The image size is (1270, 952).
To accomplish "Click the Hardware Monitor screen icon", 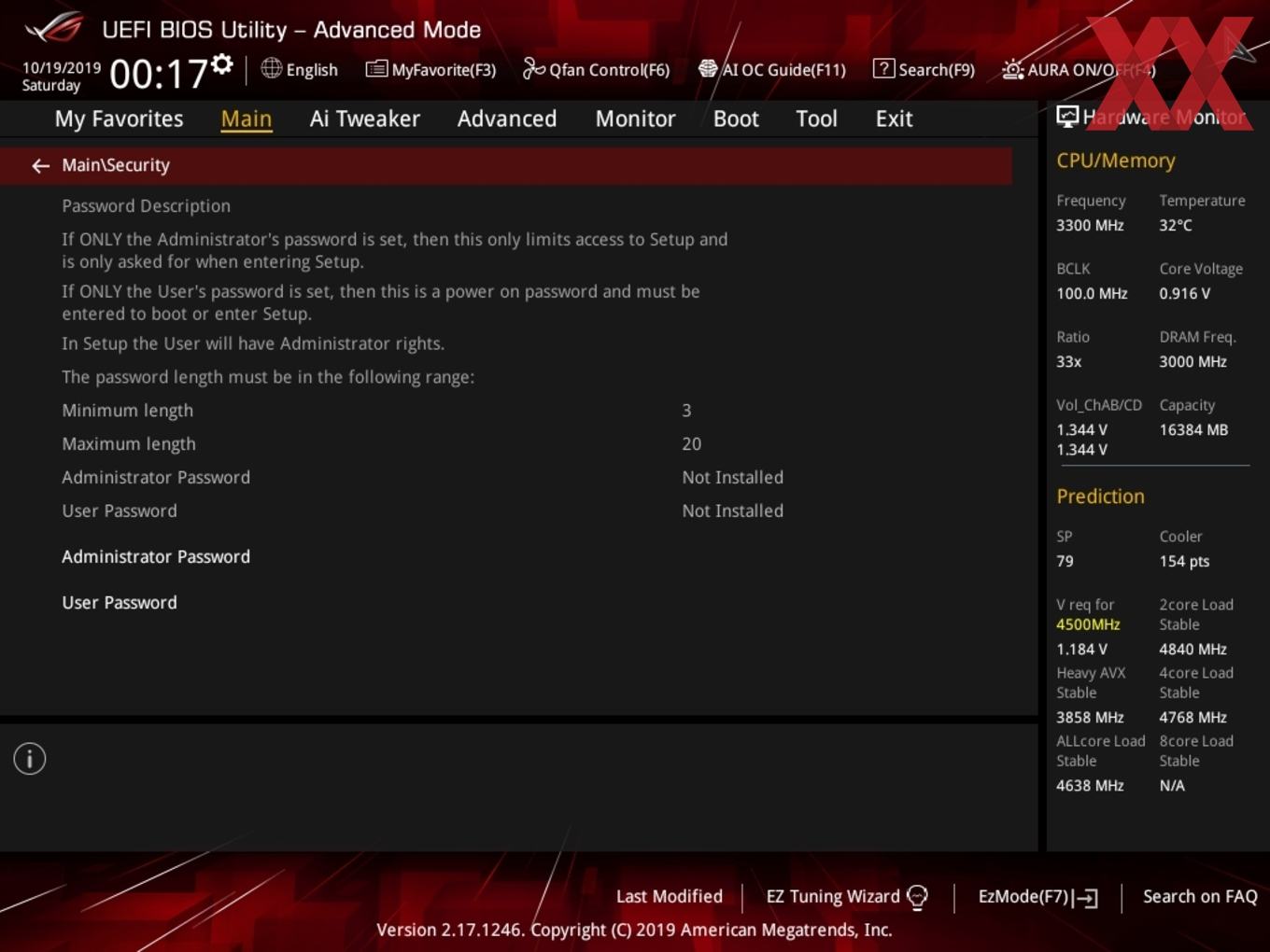I will tap(1067, 117).
